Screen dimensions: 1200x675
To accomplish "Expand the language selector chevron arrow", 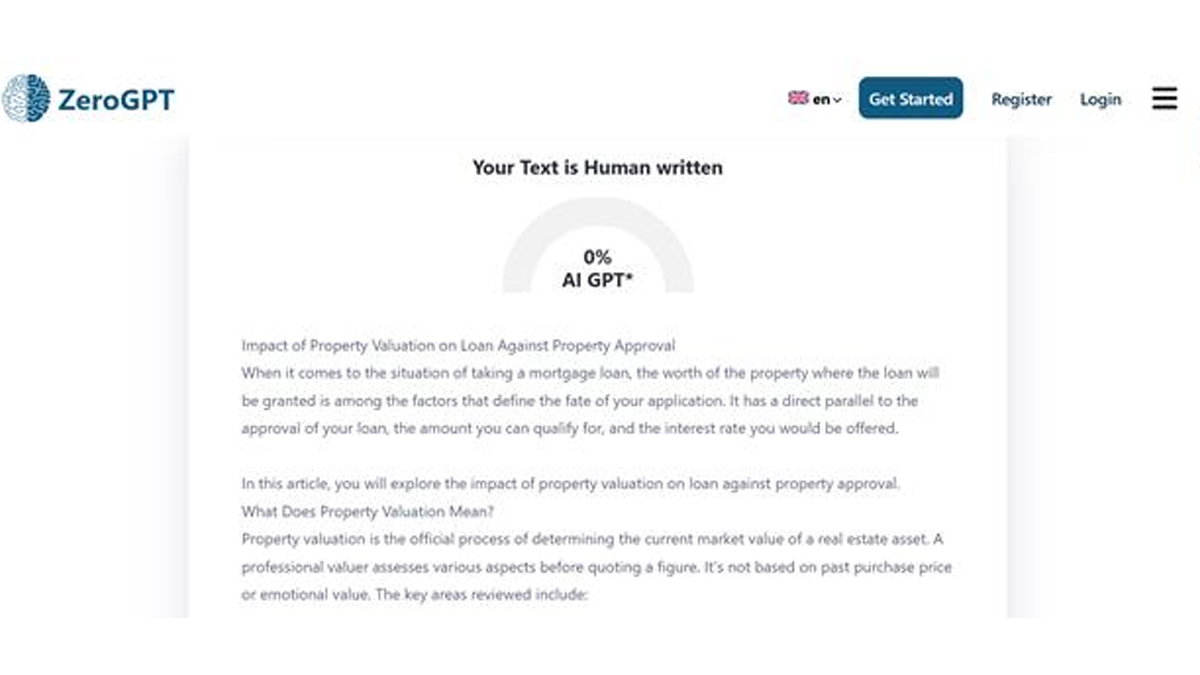I will (x=837, y=100).
